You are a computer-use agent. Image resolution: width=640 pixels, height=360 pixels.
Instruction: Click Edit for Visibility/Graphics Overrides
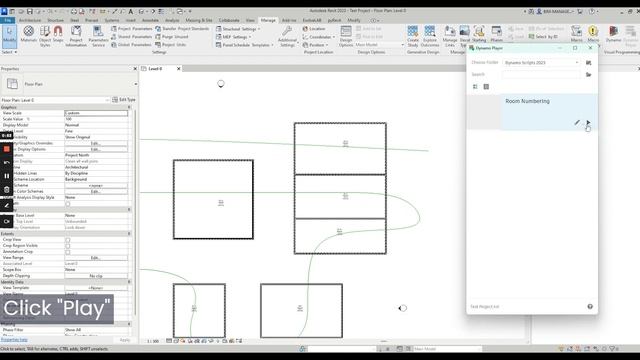pyautogui.click(x=96, y=143)
